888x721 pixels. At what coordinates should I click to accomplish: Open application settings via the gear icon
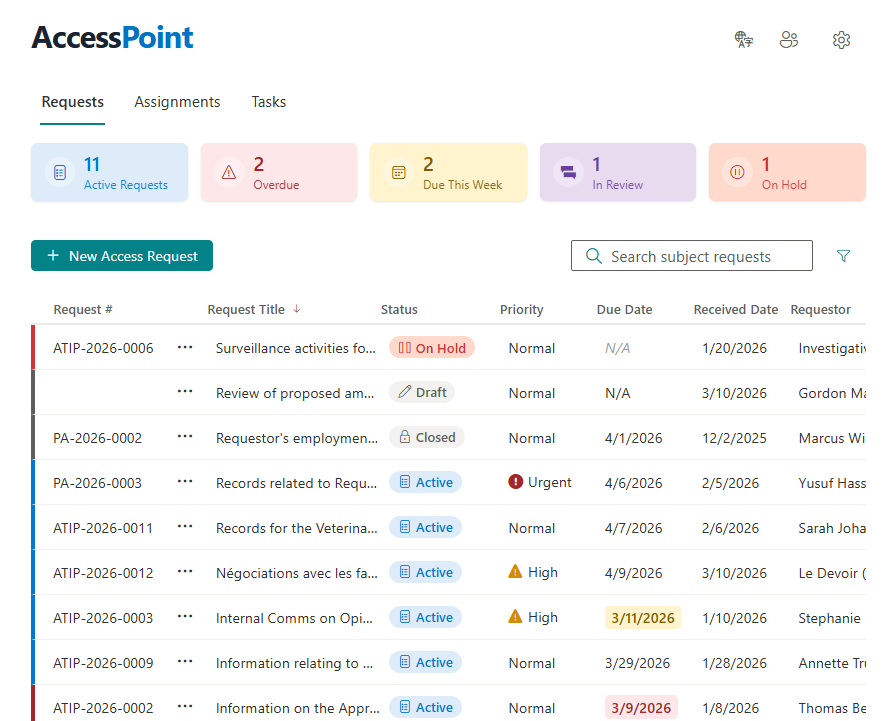pos(841,39)
